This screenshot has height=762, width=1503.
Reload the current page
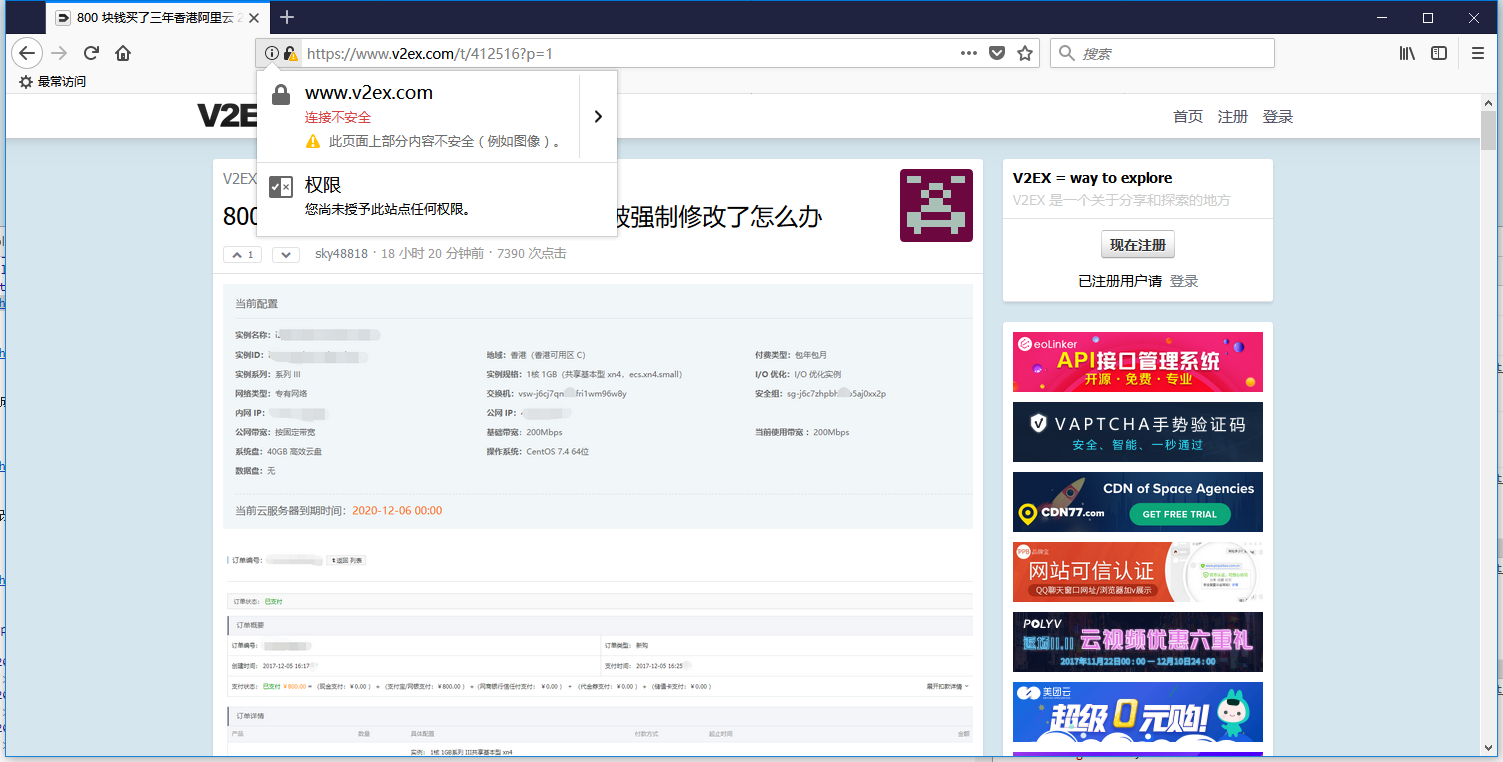point(91,53)
